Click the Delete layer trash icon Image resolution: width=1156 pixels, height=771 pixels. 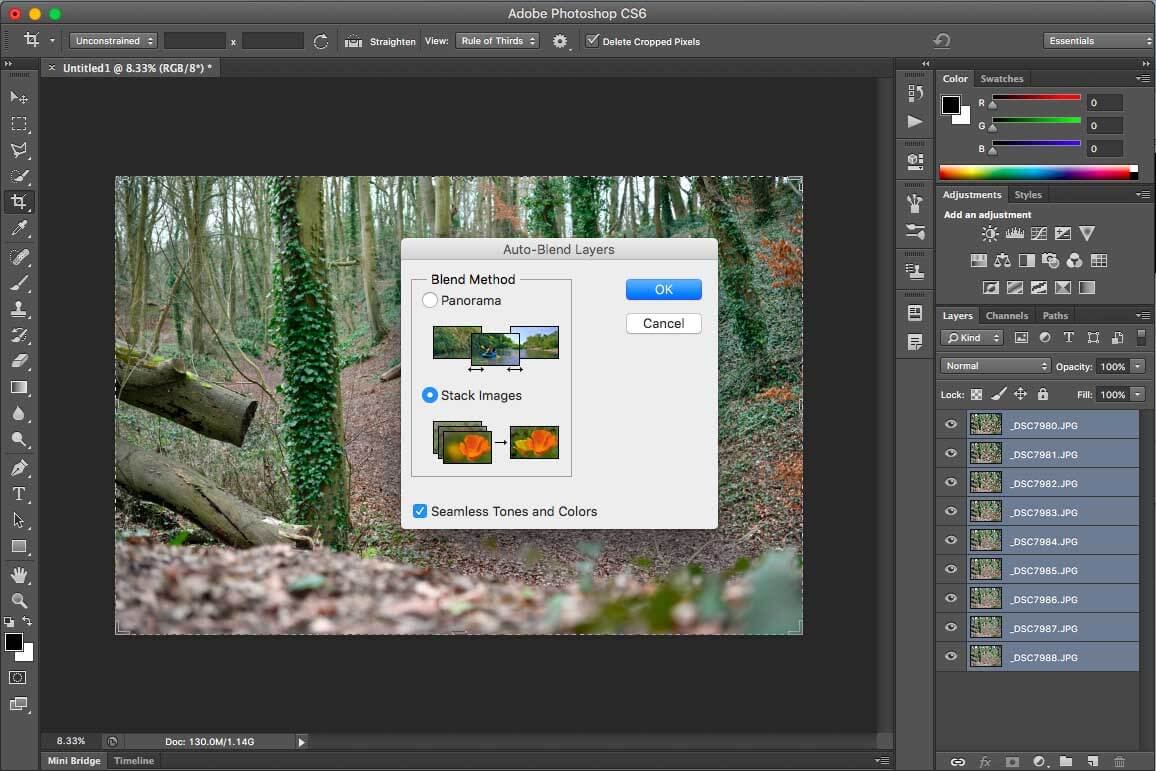(x=1119, y=761)
